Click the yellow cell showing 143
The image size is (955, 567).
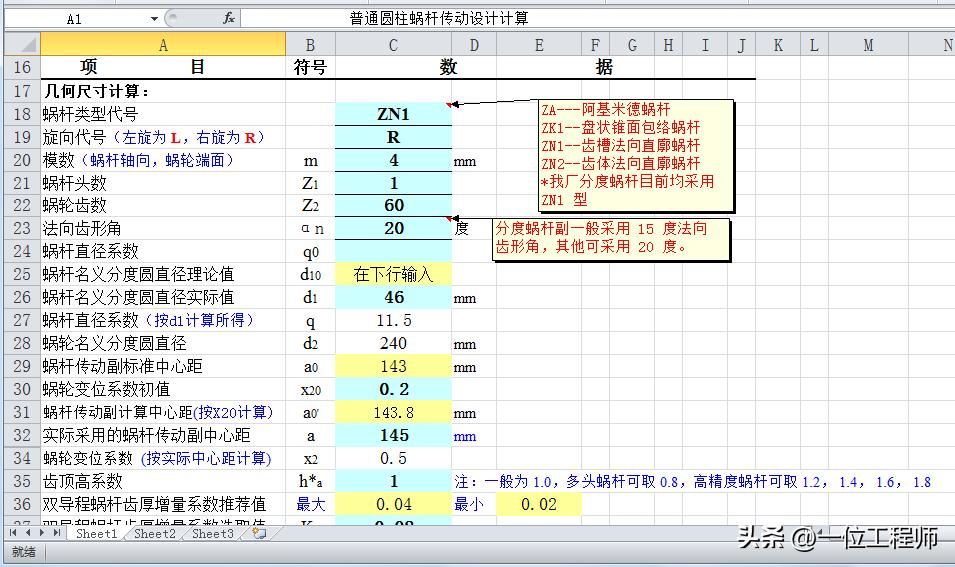(393, 367)
